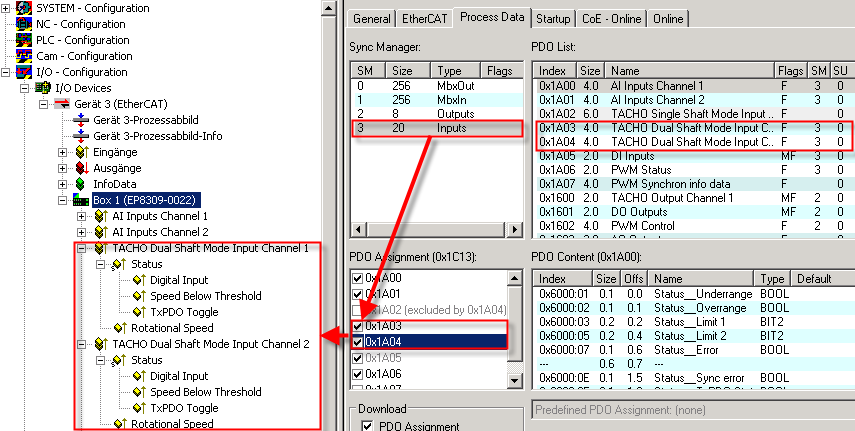Screen dimensions: 855x431
Task: Click Speed Below Threshold icon under Channel 2
Action: [140, 392]
